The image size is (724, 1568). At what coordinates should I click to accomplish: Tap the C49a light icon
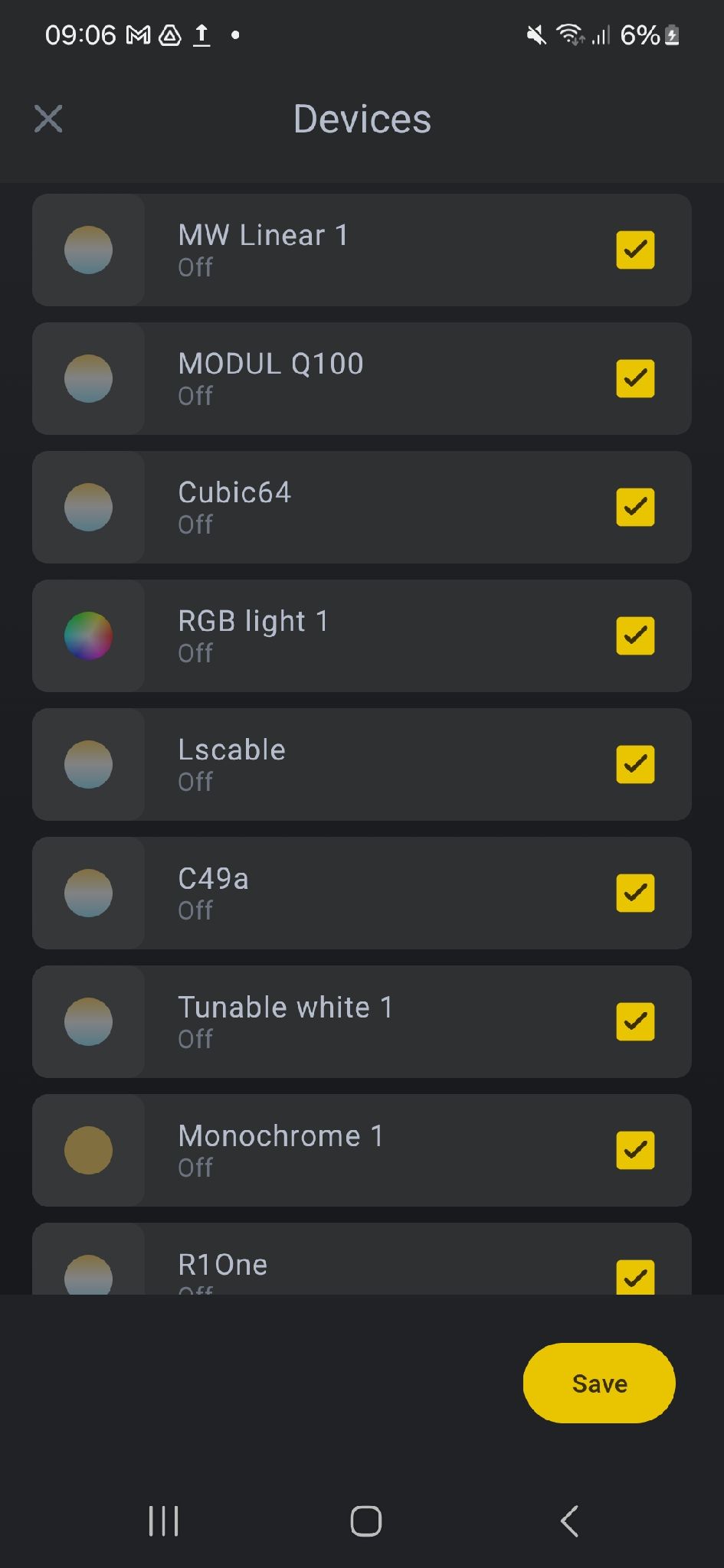pyautogui.click(x=88, y=893)
